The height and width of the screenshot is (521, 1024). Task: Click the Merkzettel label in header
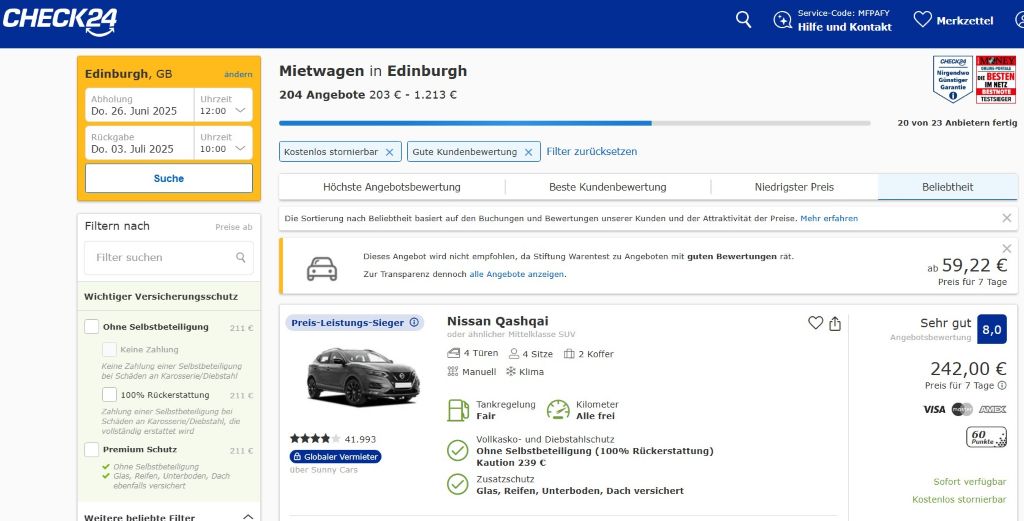(965, 21)
